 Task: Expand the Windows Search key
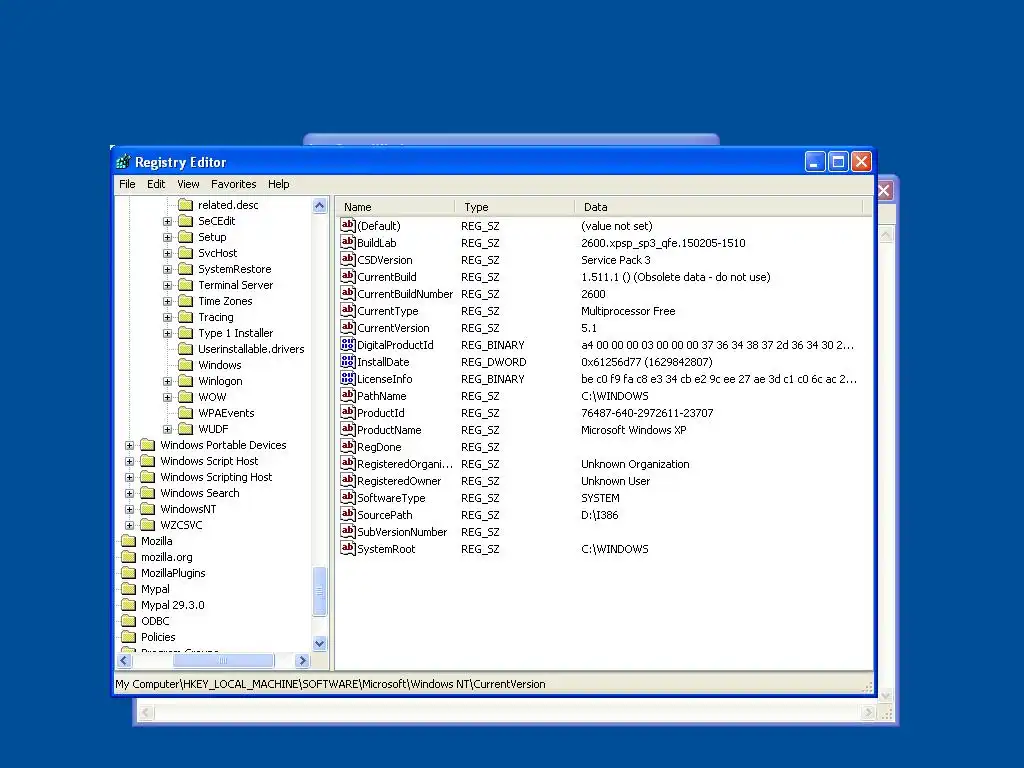129,493
